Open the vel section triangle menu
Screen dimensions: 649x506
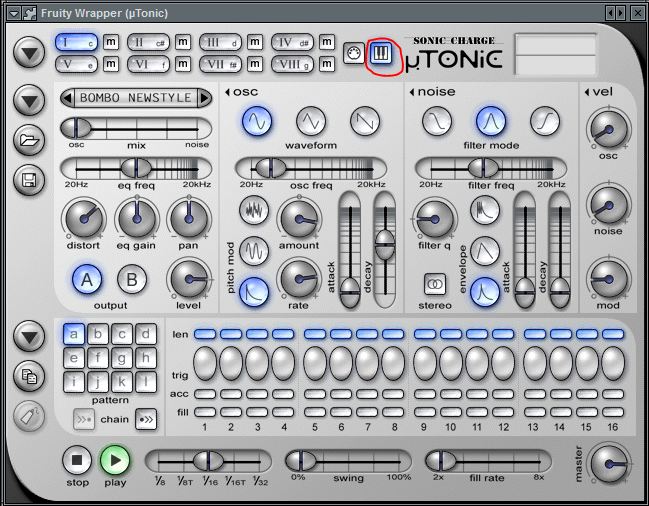click(587, 92)
